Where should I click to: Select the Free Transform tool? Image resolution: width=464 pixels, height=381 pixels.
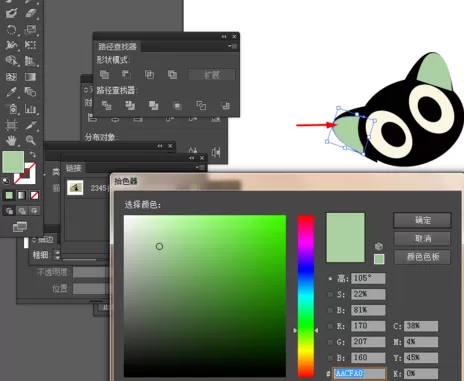(30, 45)
